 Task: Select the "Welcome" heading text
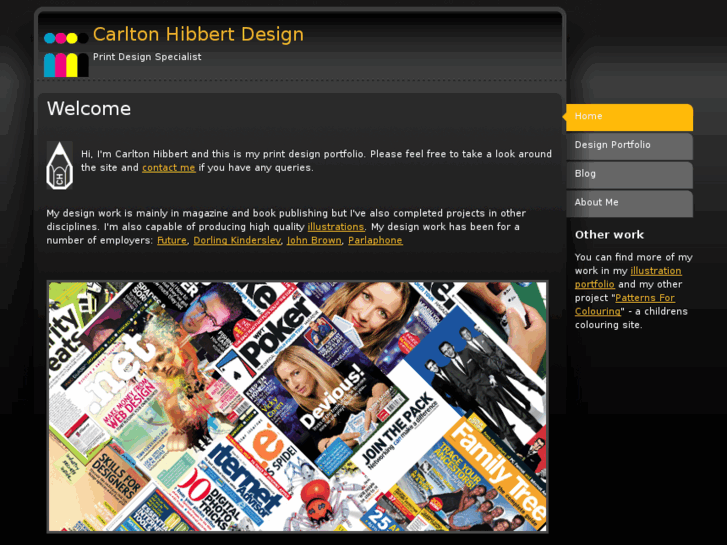(89, 109)
